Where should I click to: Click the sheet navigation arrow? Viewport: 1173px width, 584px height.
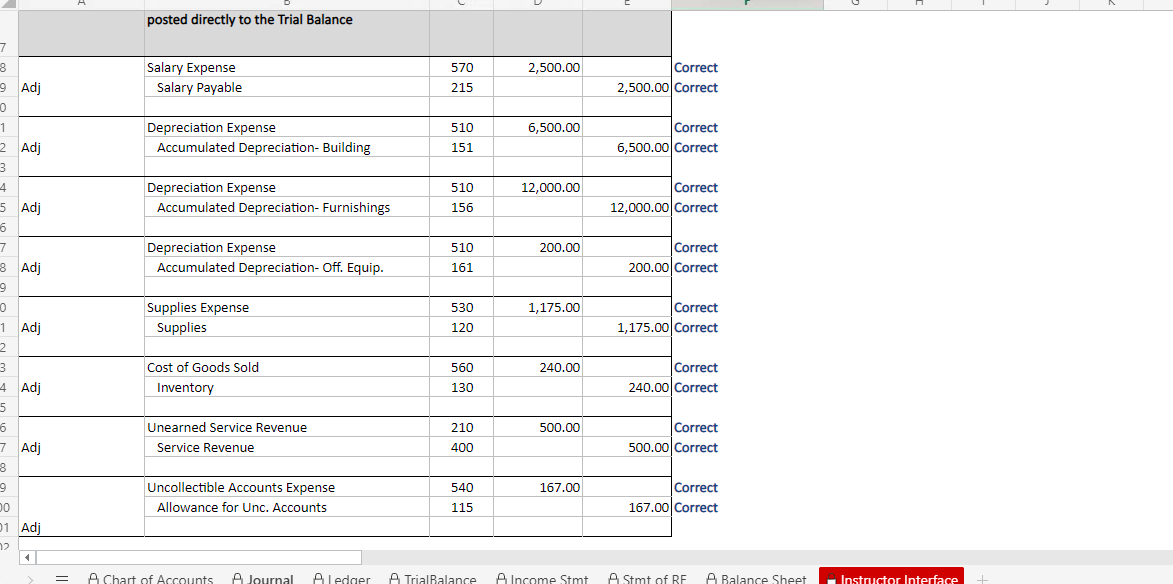click(x=27, y=557)
